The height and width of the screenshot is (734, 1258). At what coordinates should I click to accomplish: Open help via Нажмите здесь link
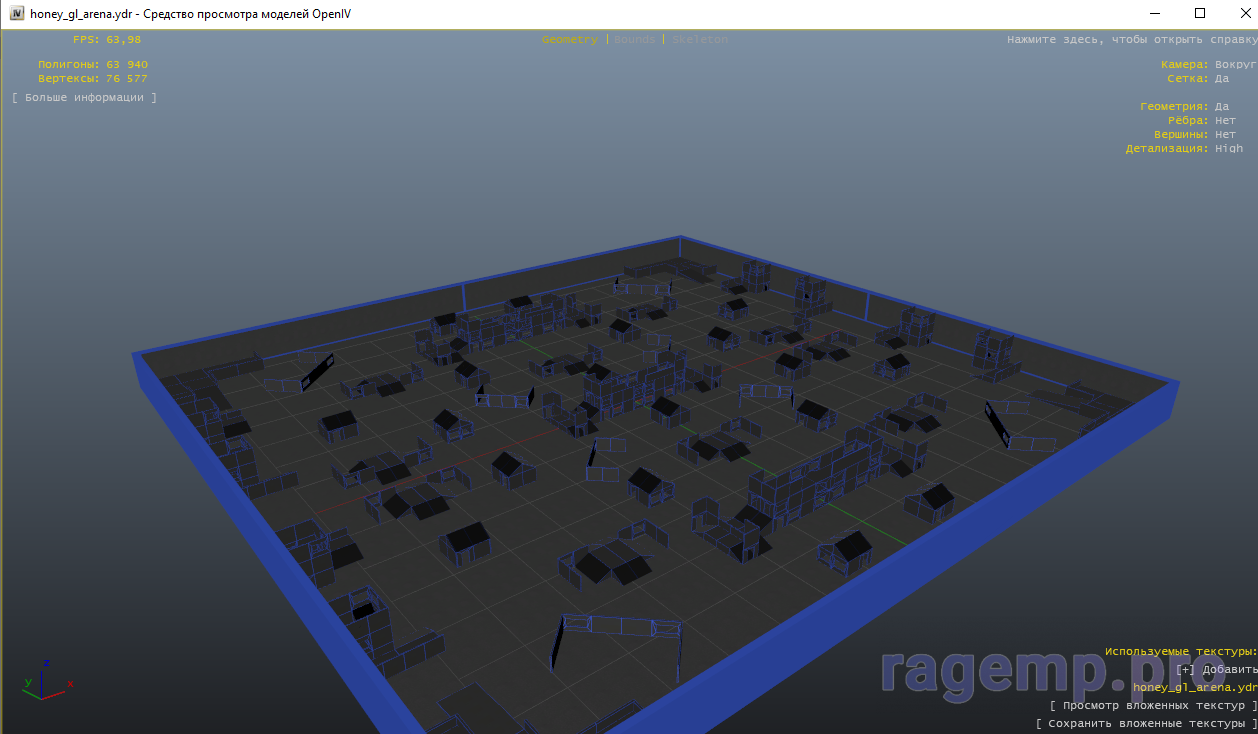point(1131,40)
